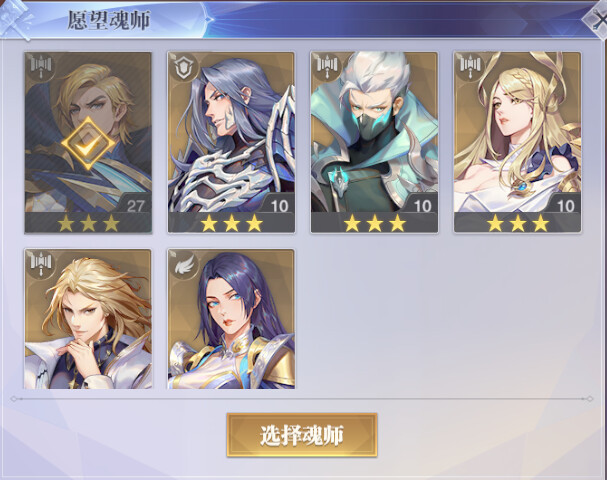Select the silver-haired armored soul master card
Viewport: 607px width, 480px height.
pos(231,142)
